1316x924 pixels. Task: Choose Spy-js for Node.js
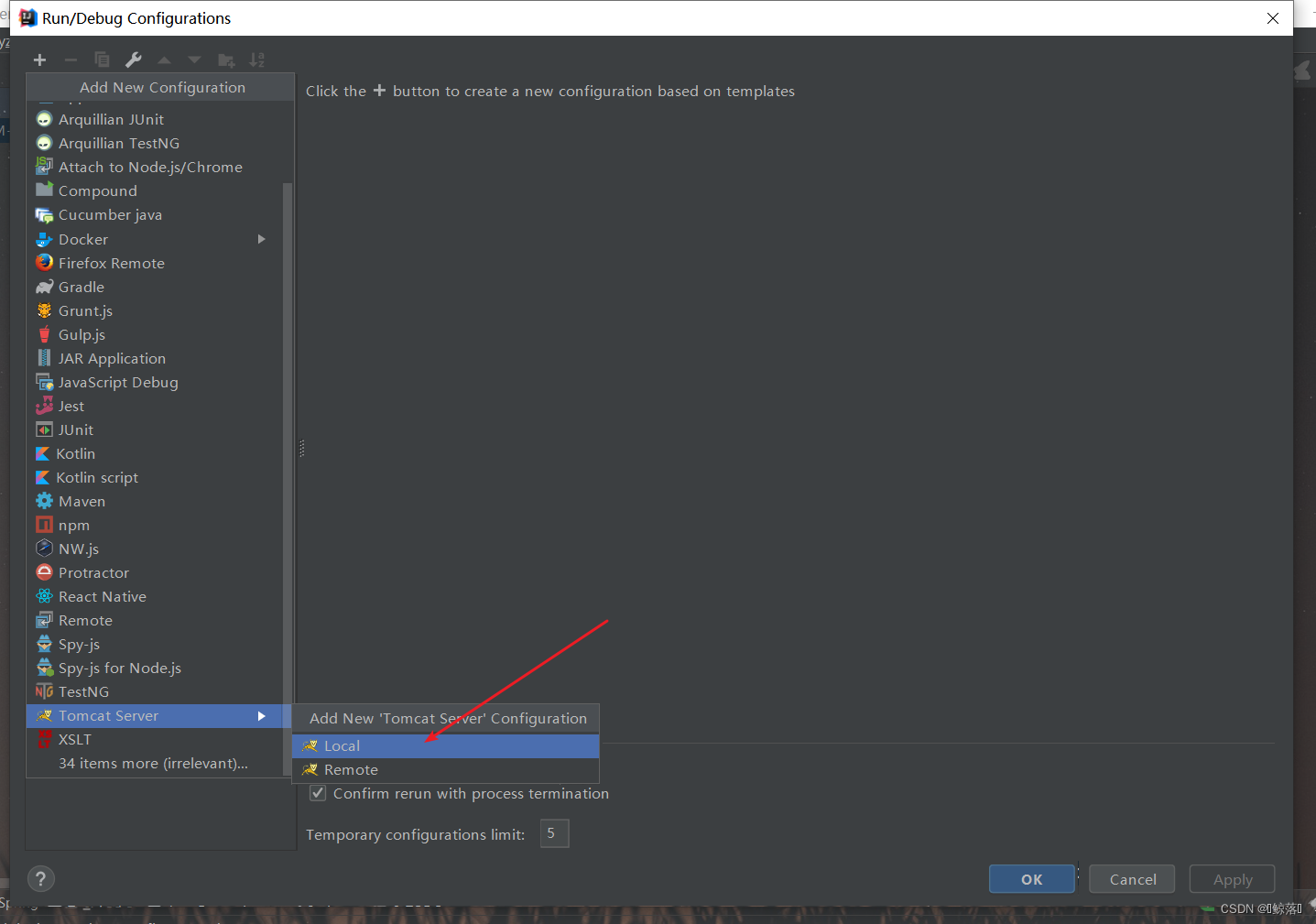(155, 668)
